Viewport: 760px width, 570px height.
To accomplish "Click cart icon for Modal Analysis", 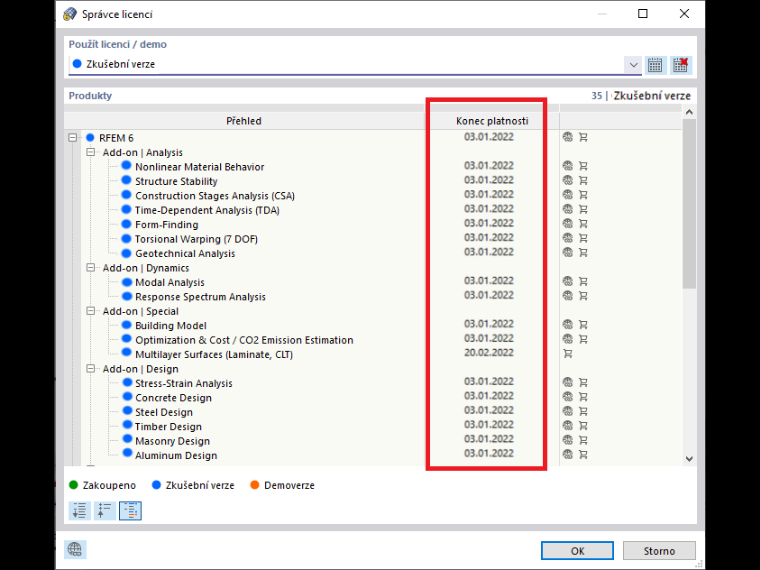I will point(583,282).
